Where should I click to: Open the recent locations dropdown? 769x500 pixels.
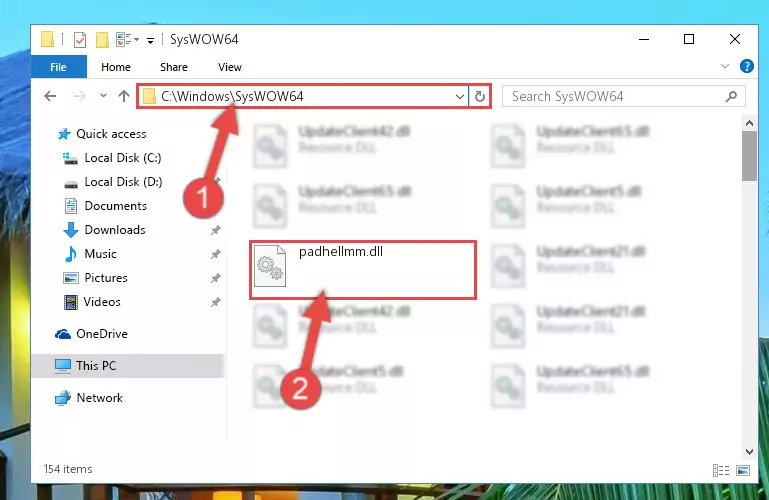(103, 96)
